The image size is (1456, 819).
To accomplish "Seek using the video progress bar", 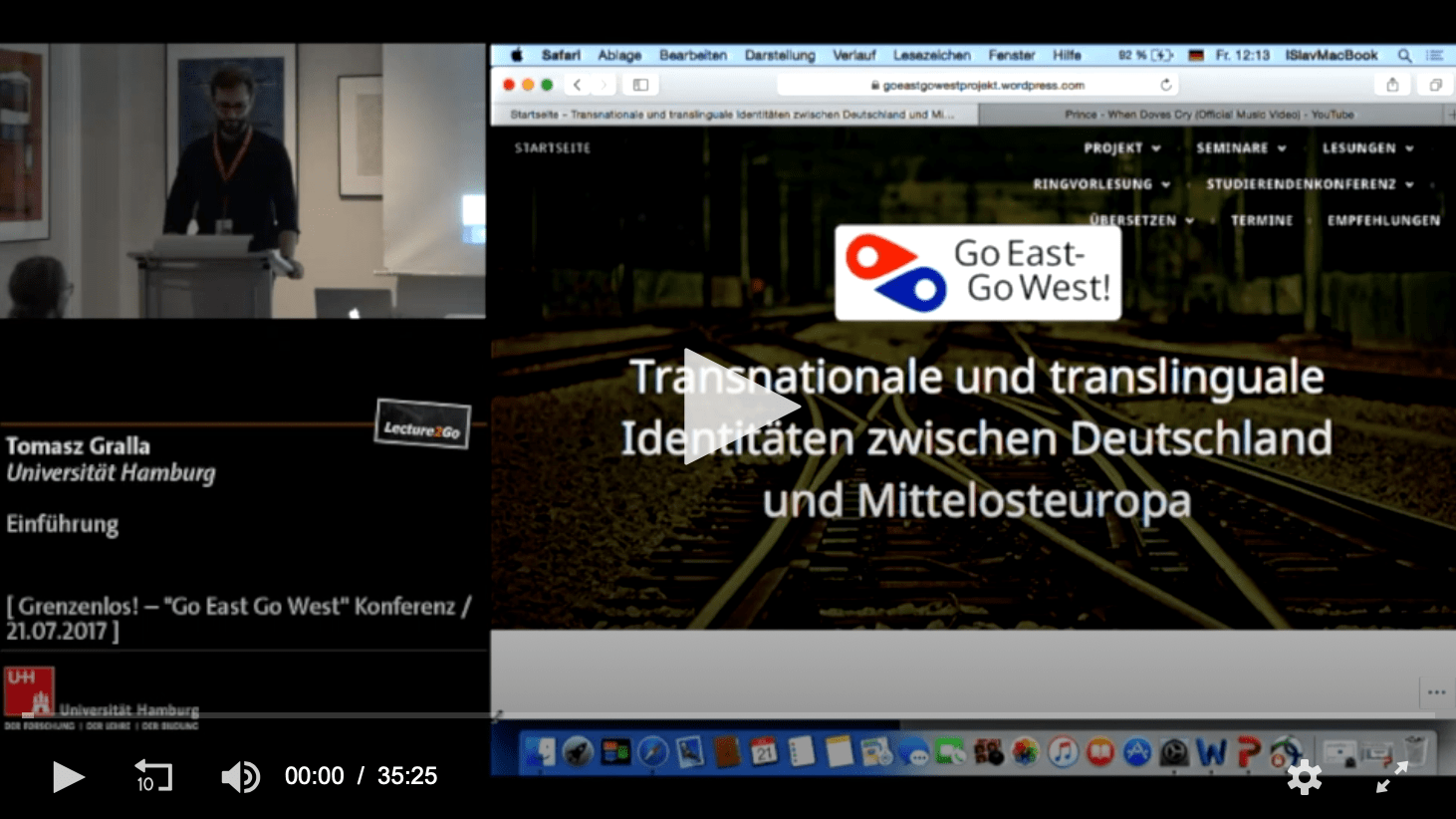I will coord(728,715).
